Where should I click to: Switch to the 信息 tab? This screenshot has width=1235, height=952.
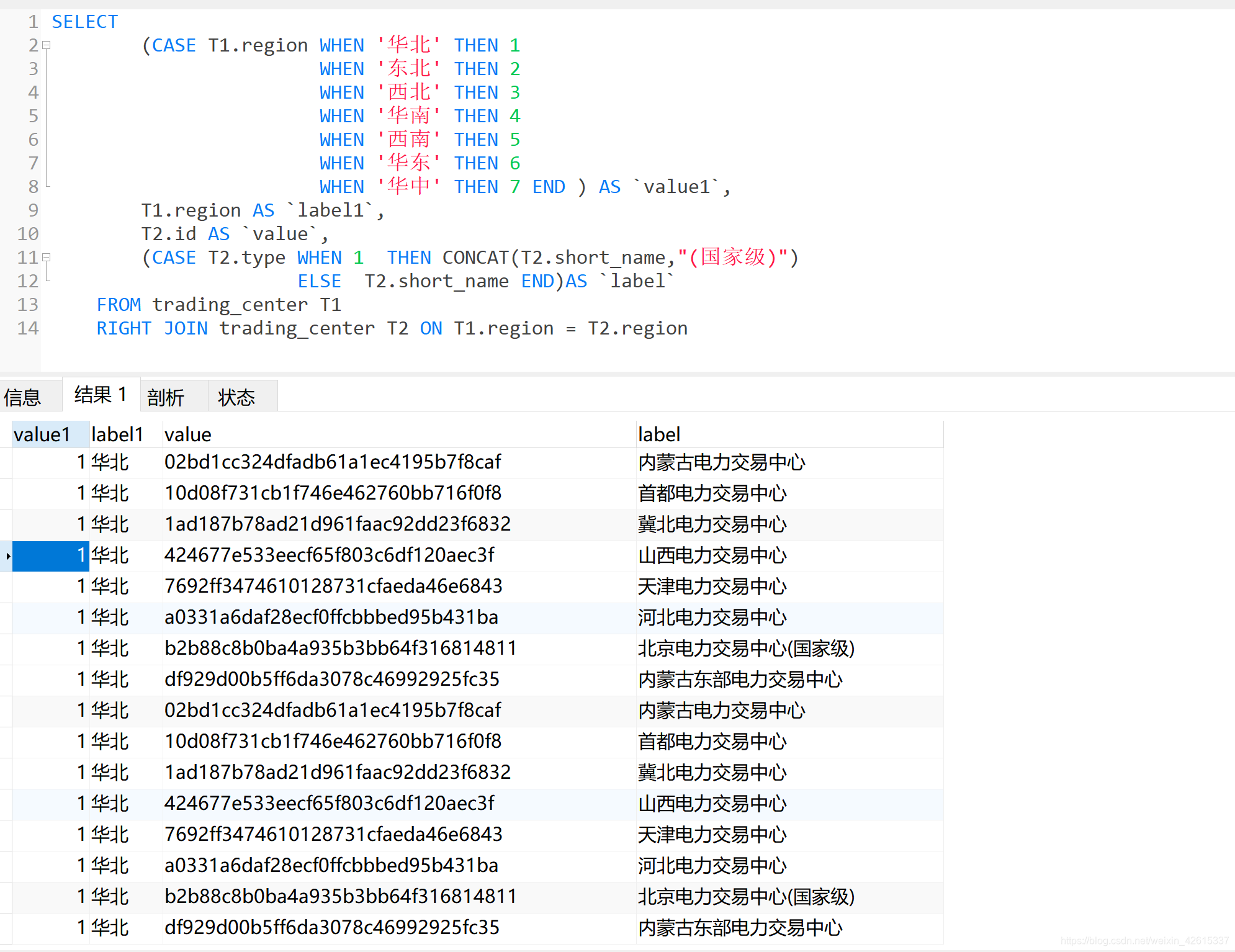click(23, 397)
